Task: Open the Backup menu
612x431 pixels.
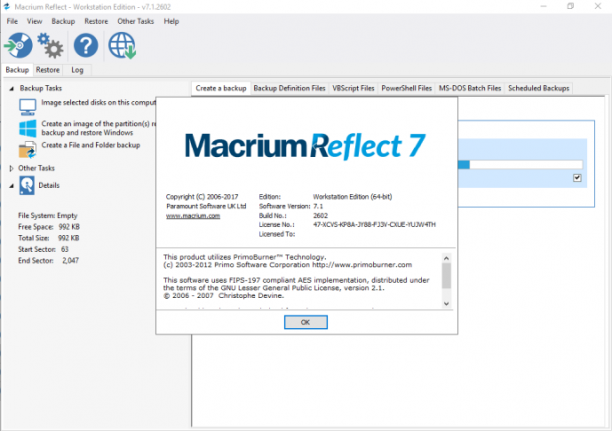Action: coord(63,21)
